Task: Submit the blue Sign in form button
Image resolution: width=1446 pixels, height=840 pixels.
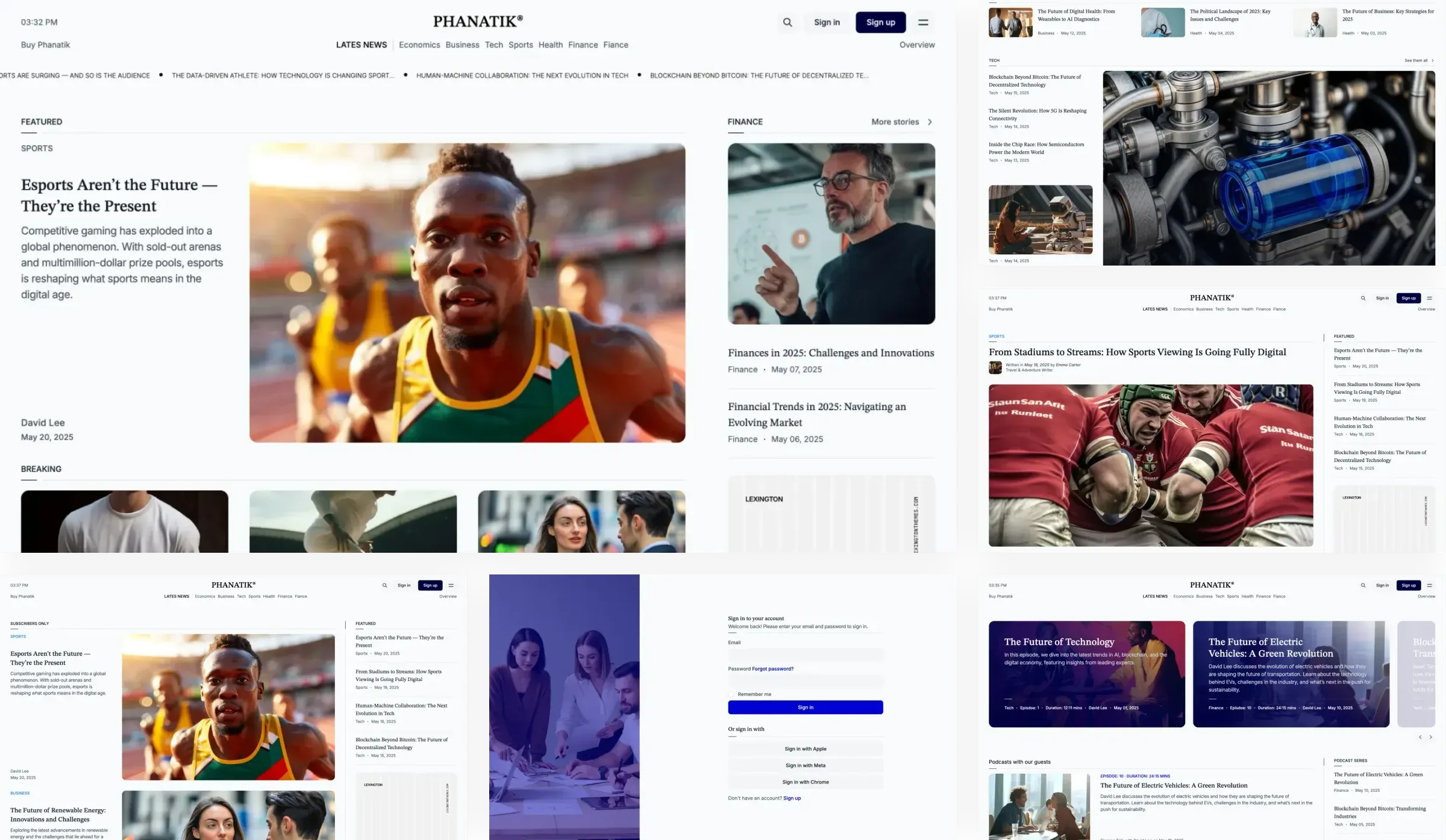Action: [x=806, y=708]
